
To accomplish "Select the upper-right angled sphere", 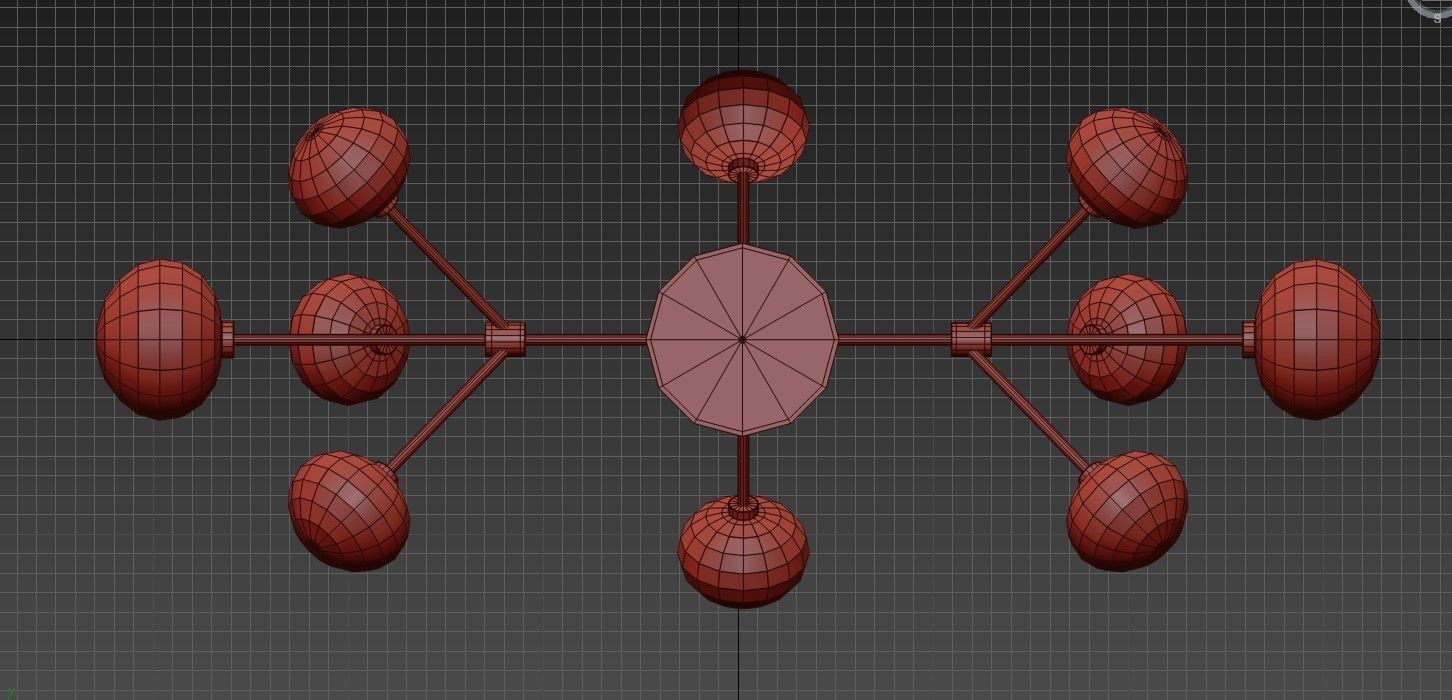I will (1127, 167).
